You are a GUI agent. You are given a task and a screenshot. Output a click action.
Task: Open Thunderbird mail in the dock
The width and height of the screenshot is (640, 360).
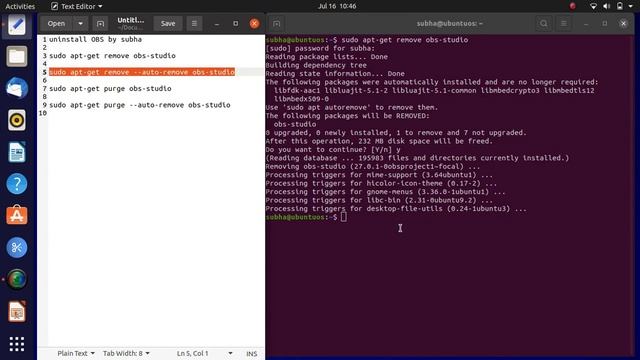(17, 88)
